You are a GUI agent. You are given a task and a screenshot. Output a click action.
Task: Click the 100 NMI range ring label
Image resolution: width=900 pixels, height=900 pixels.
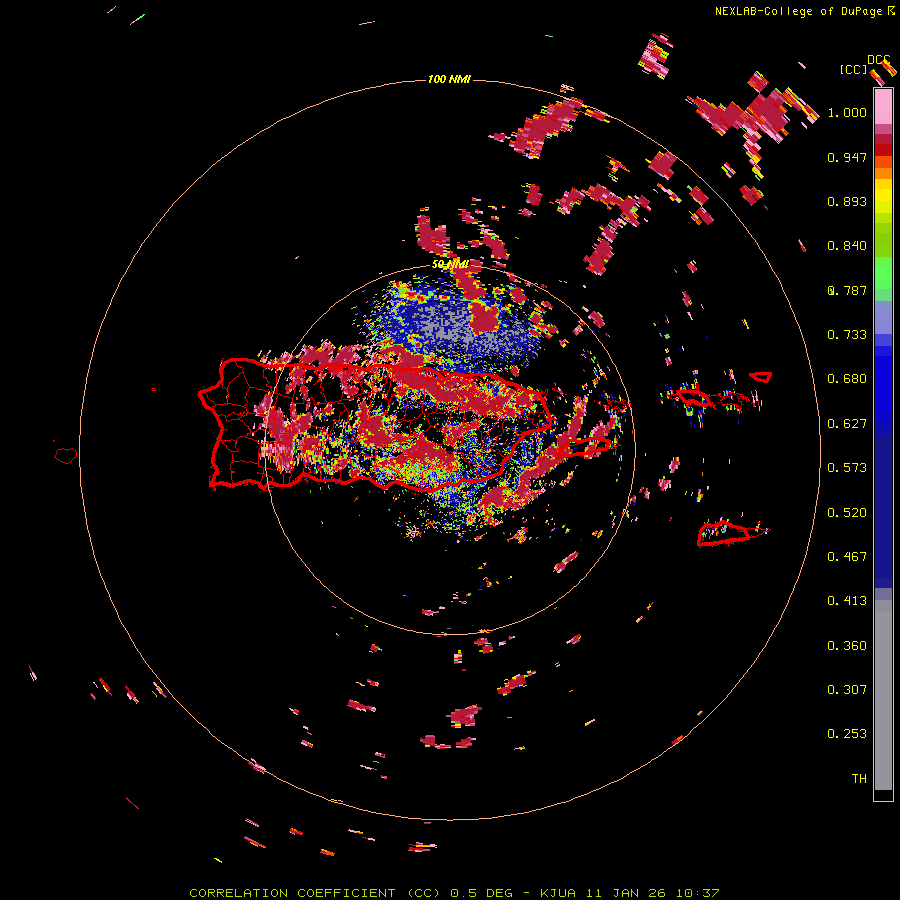[x=449, y=79]
